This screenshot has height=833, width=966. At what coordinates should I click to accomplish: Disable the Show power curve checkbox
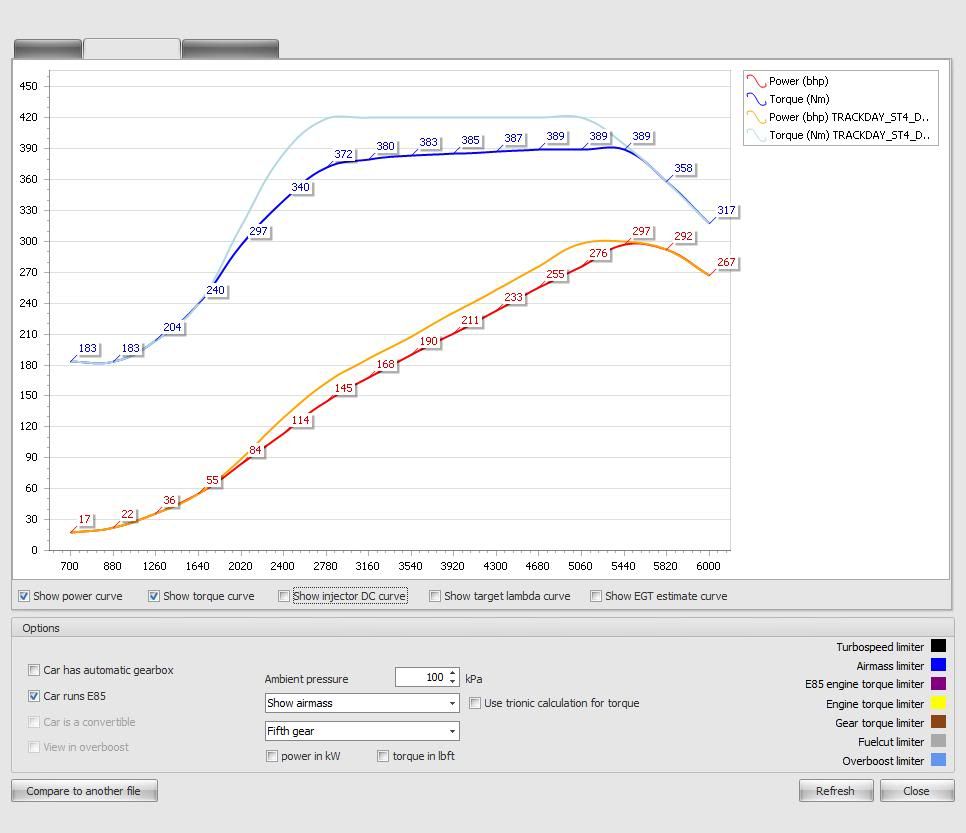click(x=24, y=596)
